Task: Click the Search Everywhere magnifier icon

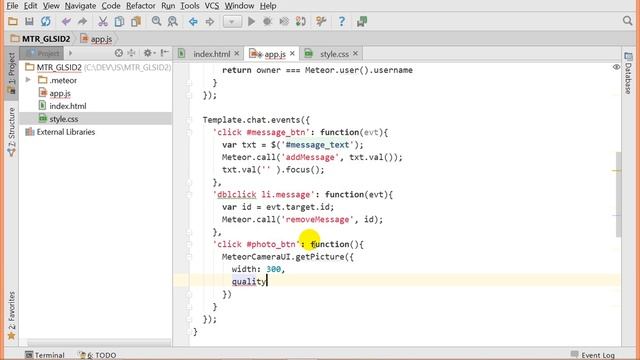Action: tap(627, 21)
